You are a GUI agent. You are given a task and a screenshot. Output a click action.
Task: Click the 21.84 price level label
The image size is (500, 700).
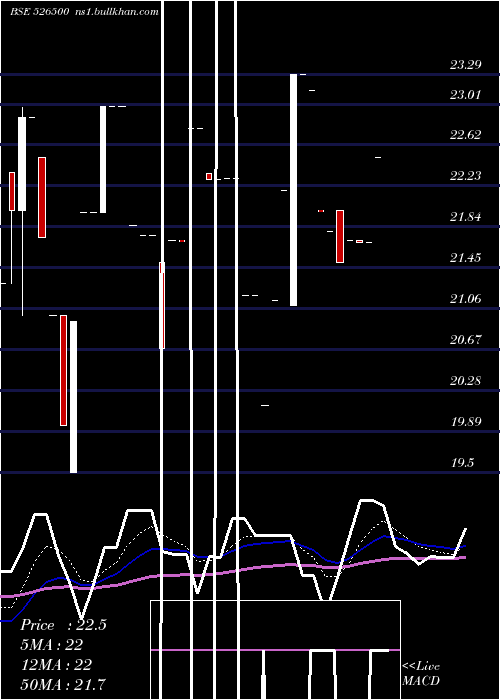click(466, 217)
